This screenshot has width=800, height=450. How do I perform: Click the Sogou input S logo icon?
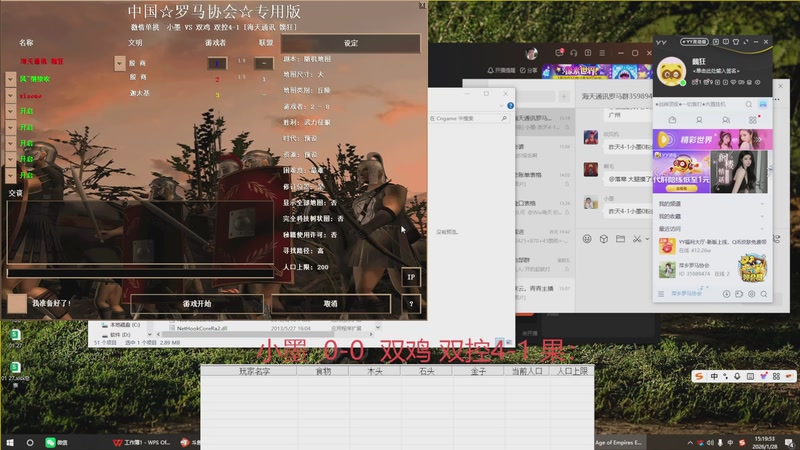point(699,376)
